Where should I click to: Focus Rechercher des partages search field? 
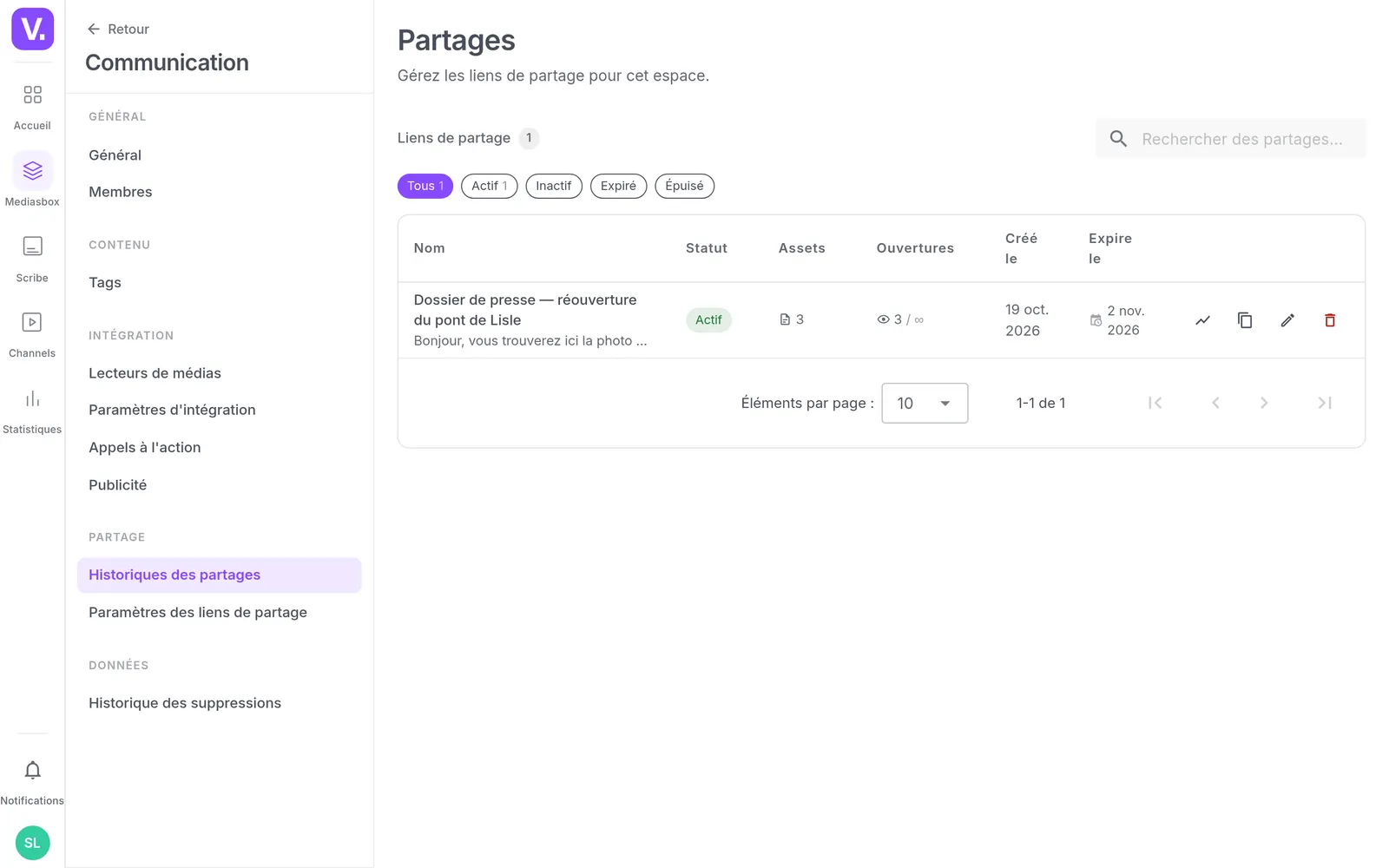coord(1230,139)
